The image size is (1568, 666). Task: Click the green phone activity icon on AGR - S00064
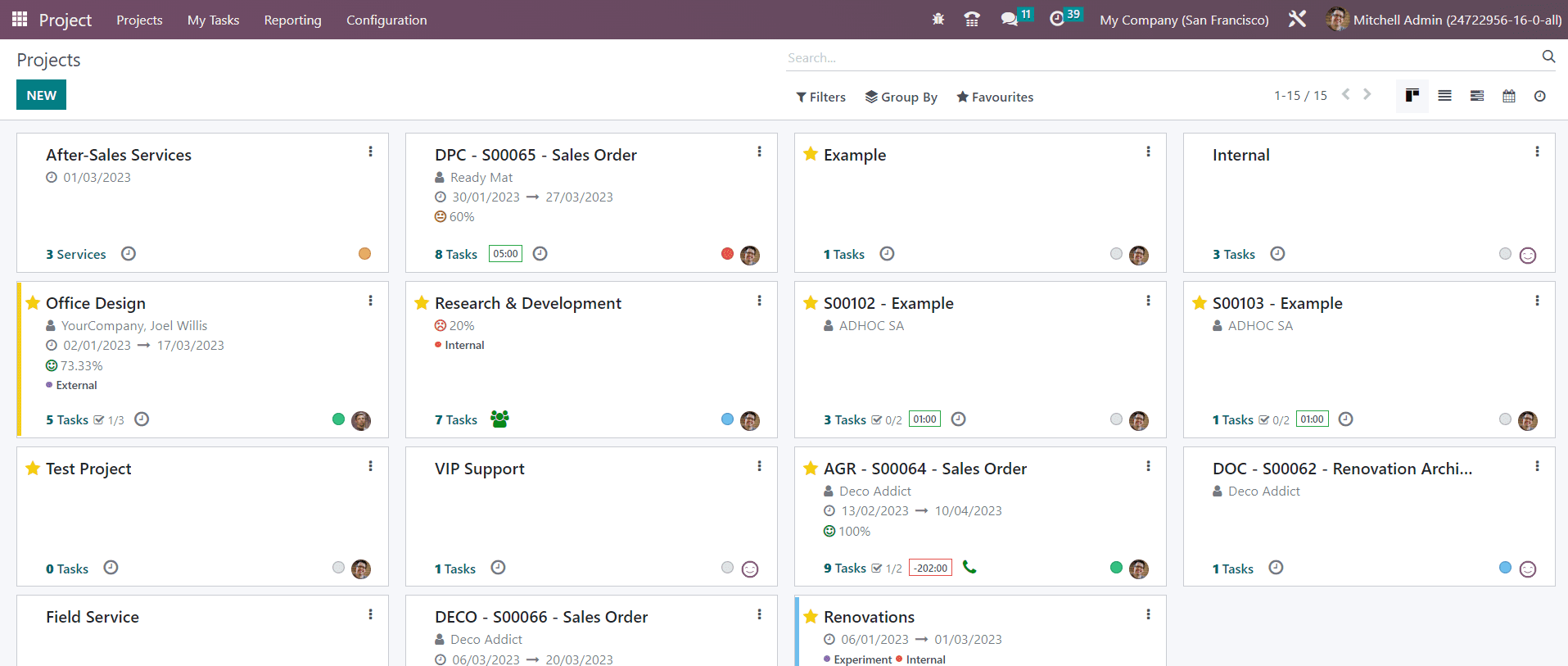[969, 567]
